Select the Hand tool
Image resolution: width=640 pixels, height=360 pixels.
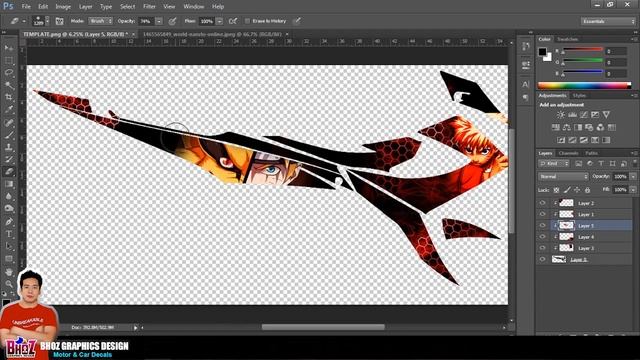[x=9, y=271]
